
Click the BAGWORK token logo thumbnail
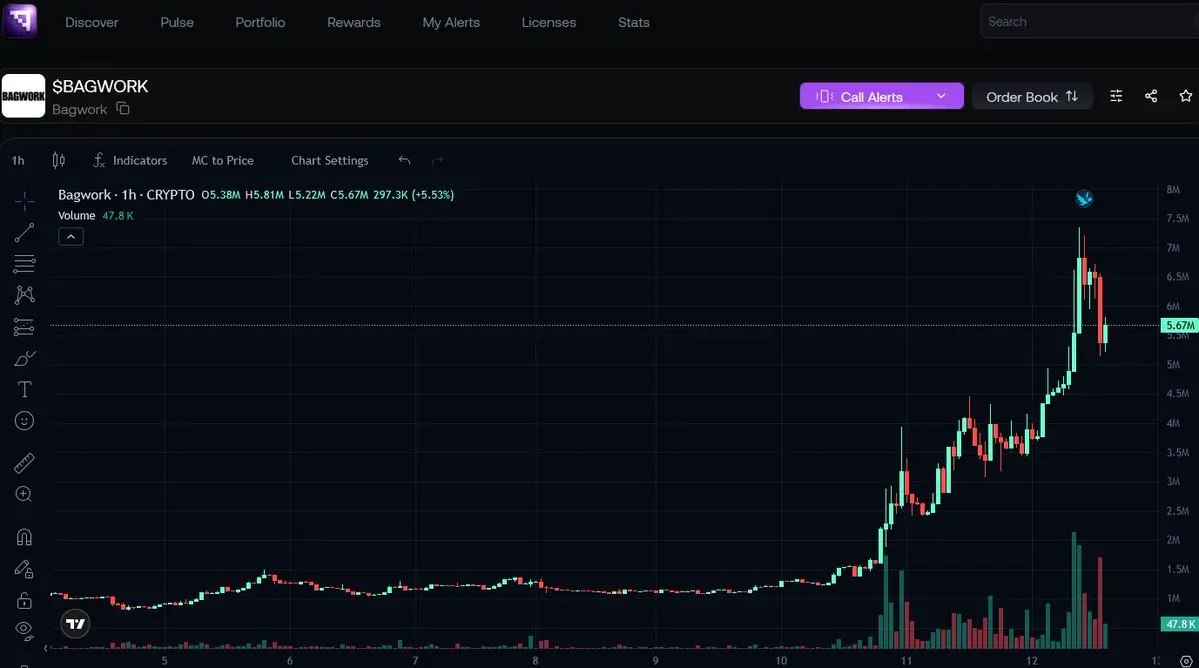[23, 96]
